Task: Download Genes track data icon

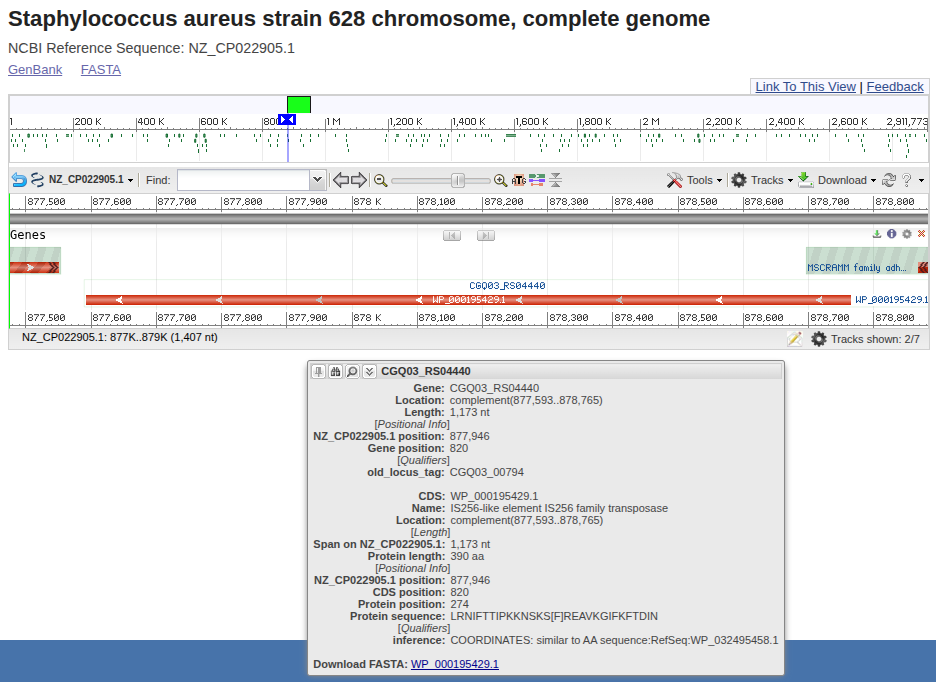Action: [x=877, y=234]
